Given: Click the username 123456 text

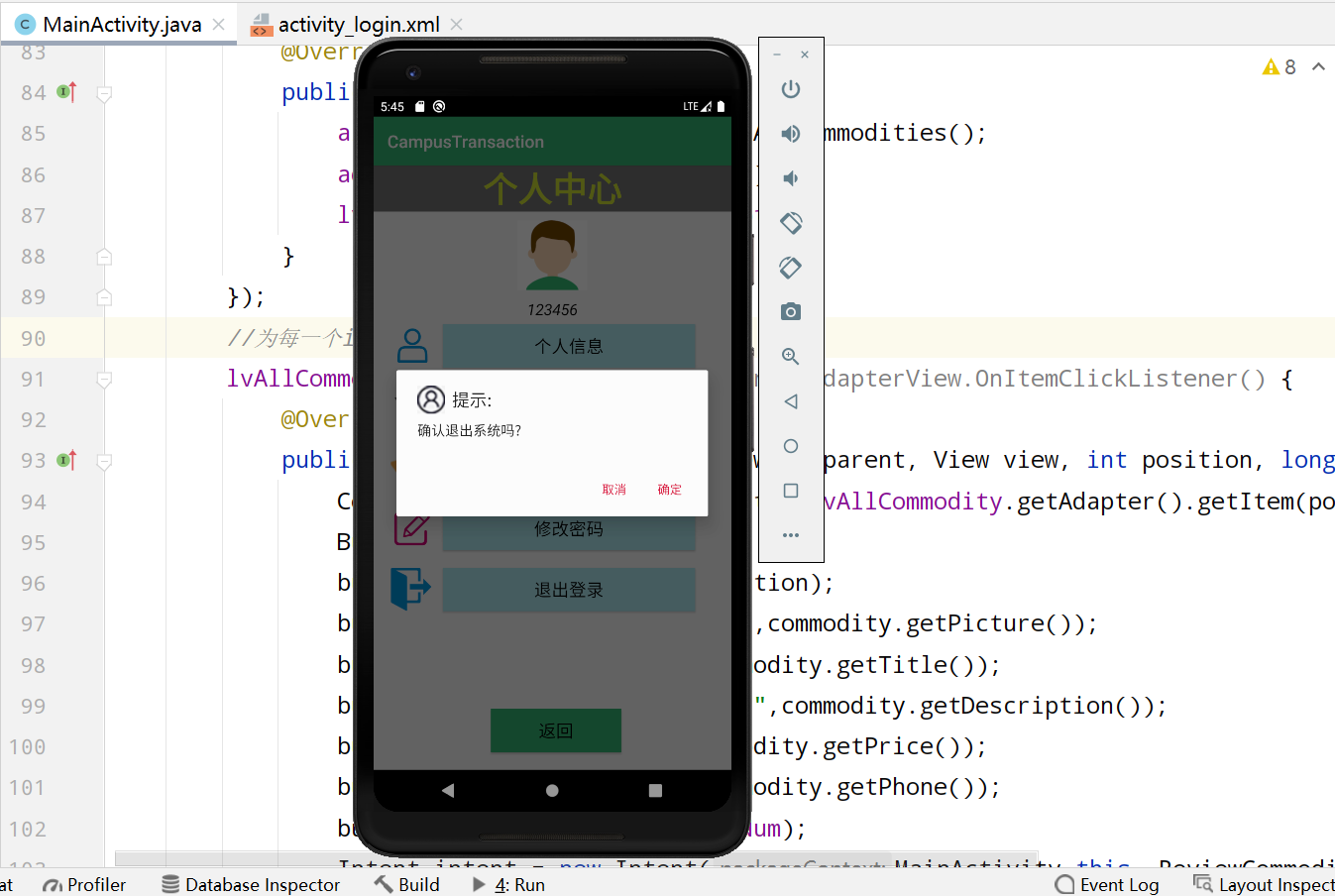Looking at the screenshot, I should pos(552,310).
